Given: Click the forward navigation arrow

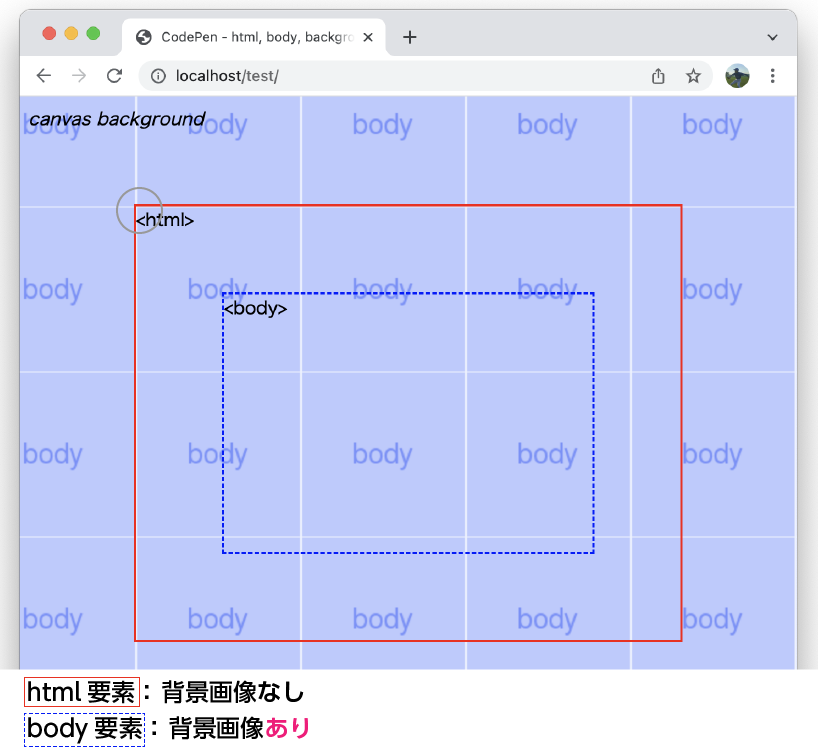Looking at the screenshot, I should pyautogui.click(x=78, y=75).
